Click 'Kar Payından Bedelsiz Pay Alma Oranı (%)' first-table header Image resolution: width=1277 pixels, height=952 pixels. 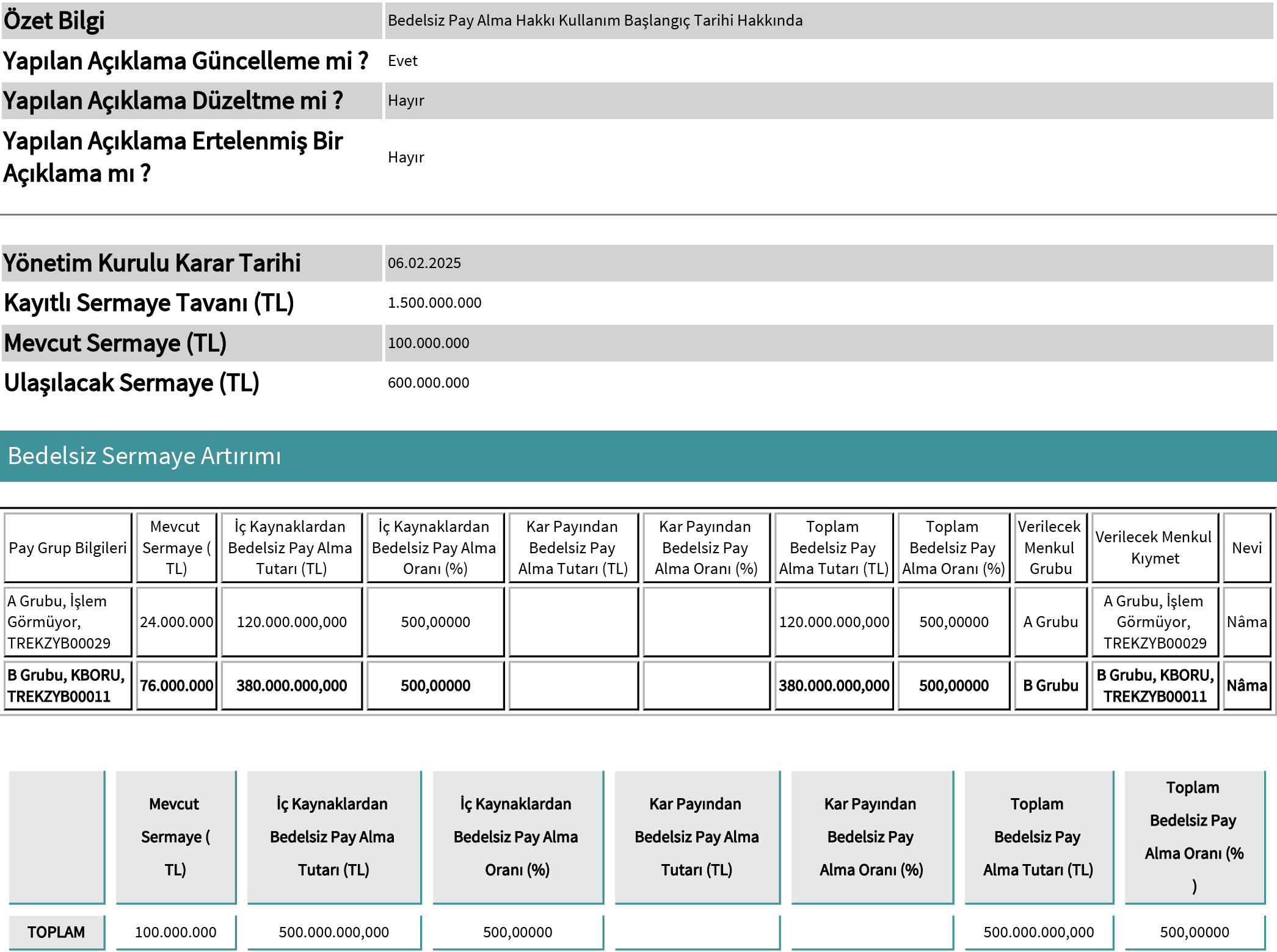[x=706, y=548]
